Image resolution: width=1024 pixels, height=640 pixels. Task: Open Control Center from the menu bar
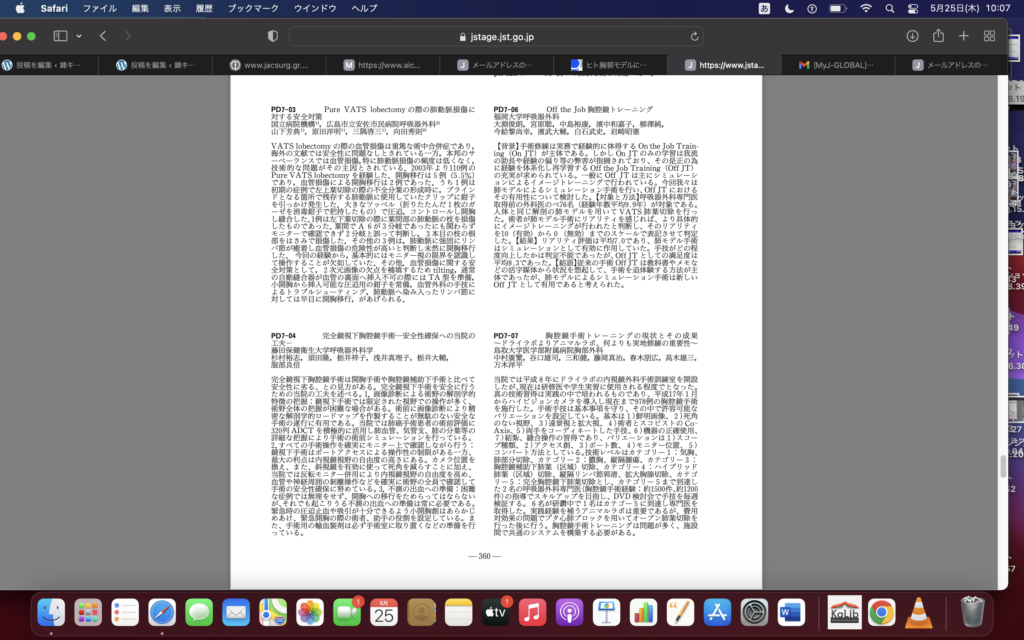(x=915, y=8)
